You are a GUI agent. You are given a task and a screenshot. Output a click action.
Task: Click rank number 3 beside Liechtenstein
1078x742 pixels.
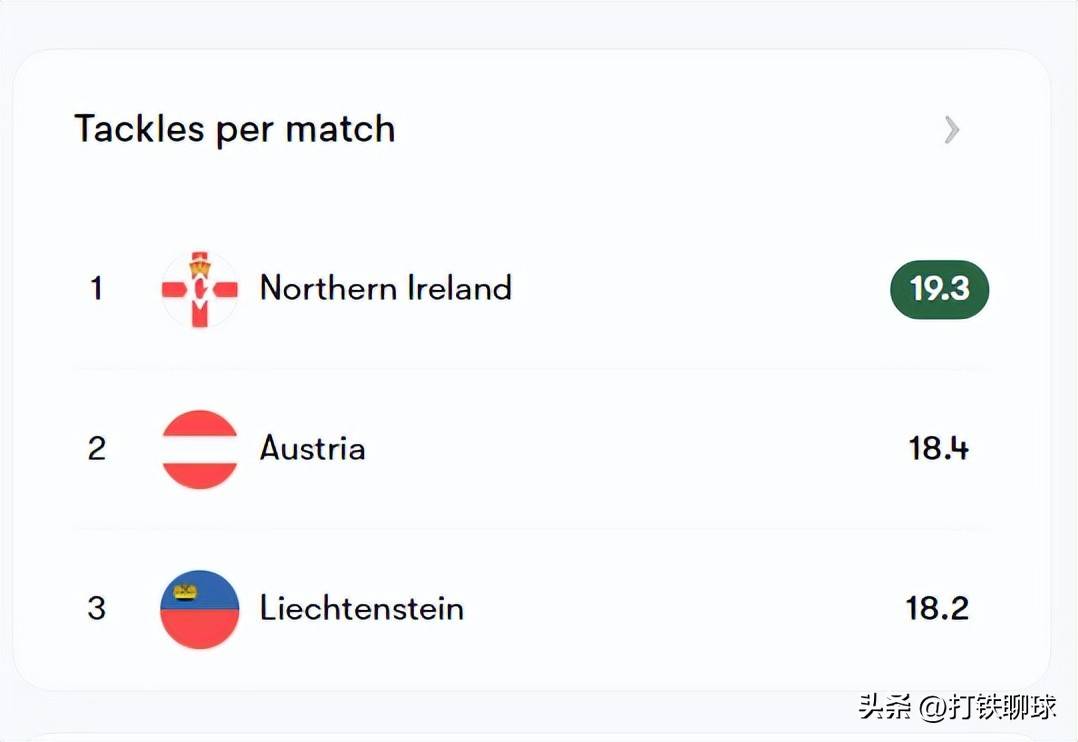pyautogui.click(x=96, y=608)
